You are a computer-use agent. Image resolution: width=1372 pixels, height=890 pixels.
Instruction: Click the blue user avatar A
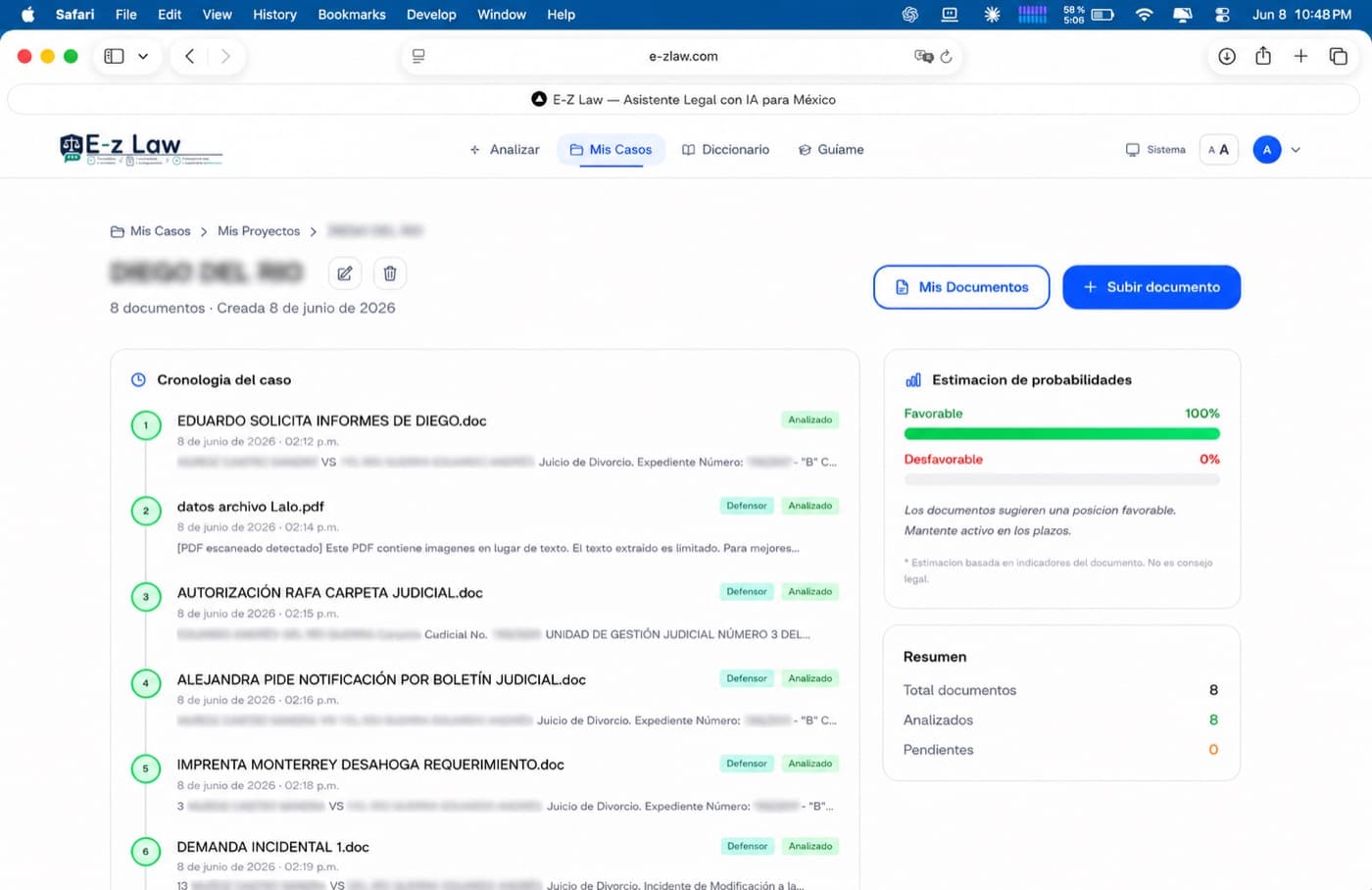1266,150
